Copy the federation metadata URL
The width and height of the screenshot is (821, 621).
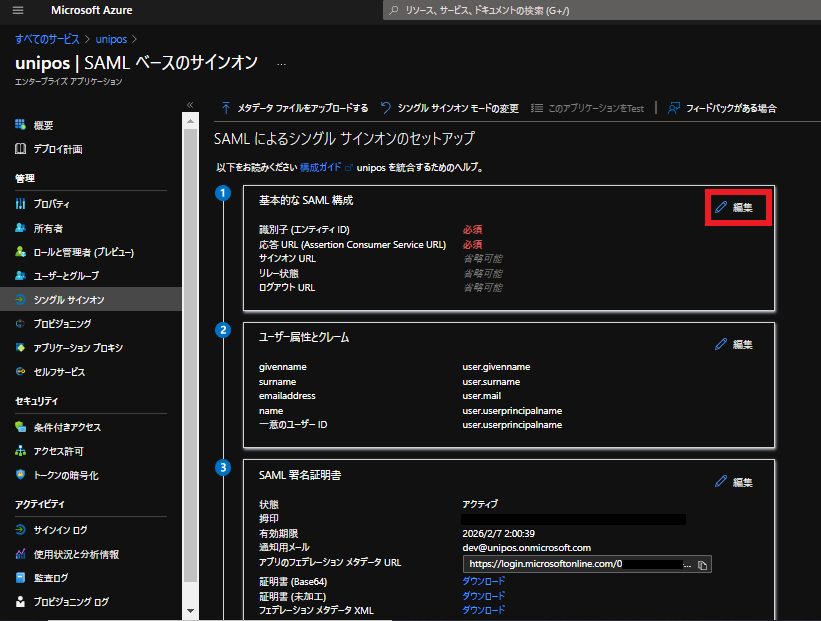pos(703,565)
